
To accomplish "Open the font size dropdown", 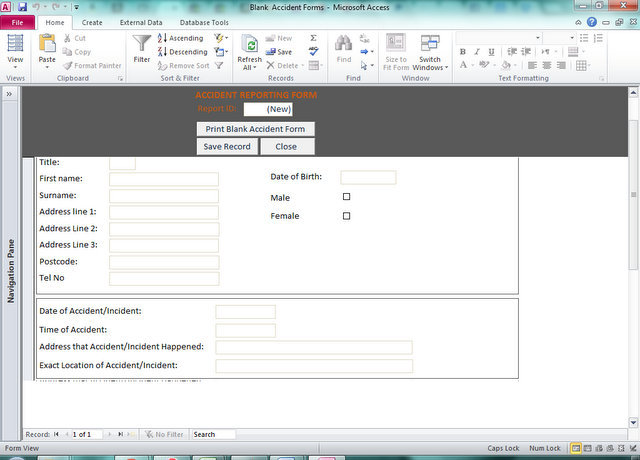I will coord(572,38).
